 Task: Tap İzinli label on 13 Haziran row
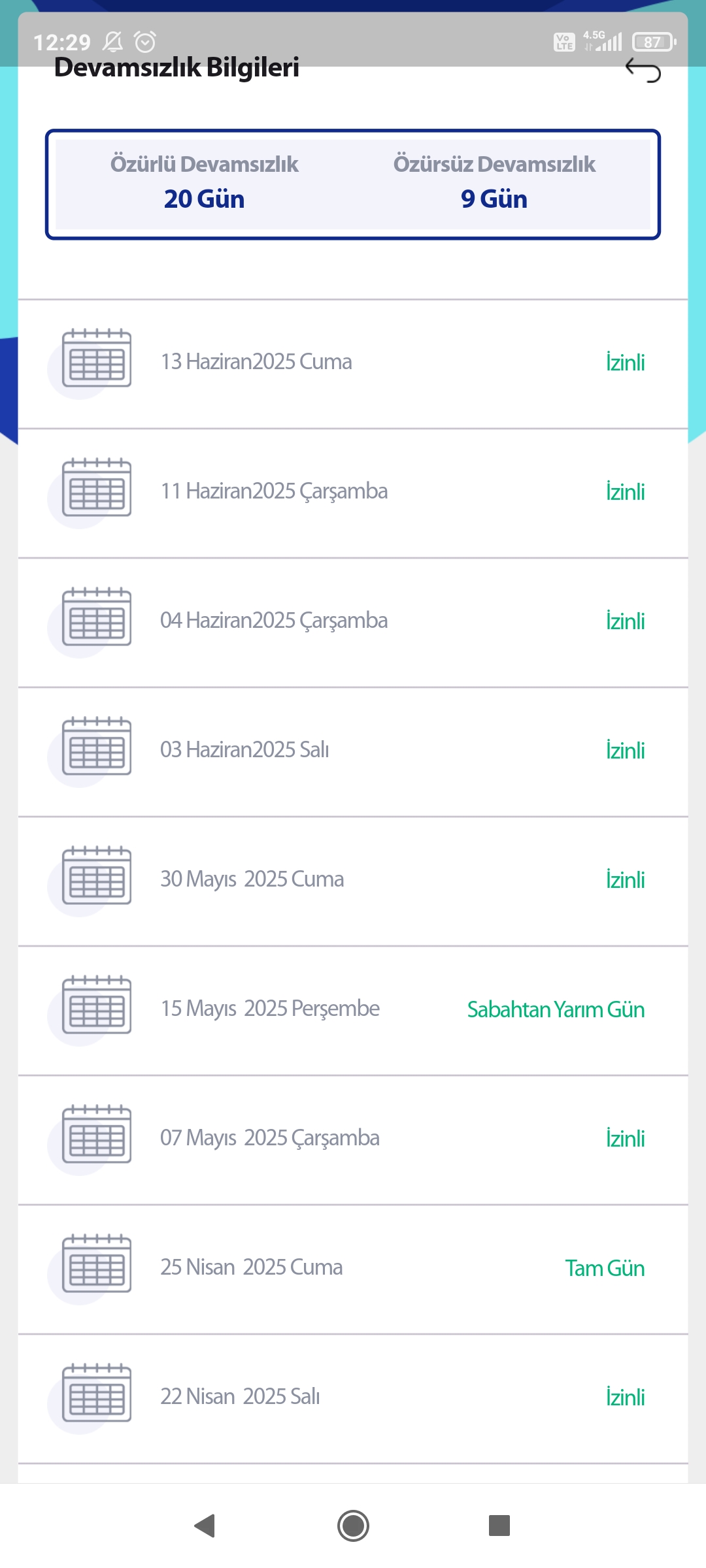coord(625,363)
